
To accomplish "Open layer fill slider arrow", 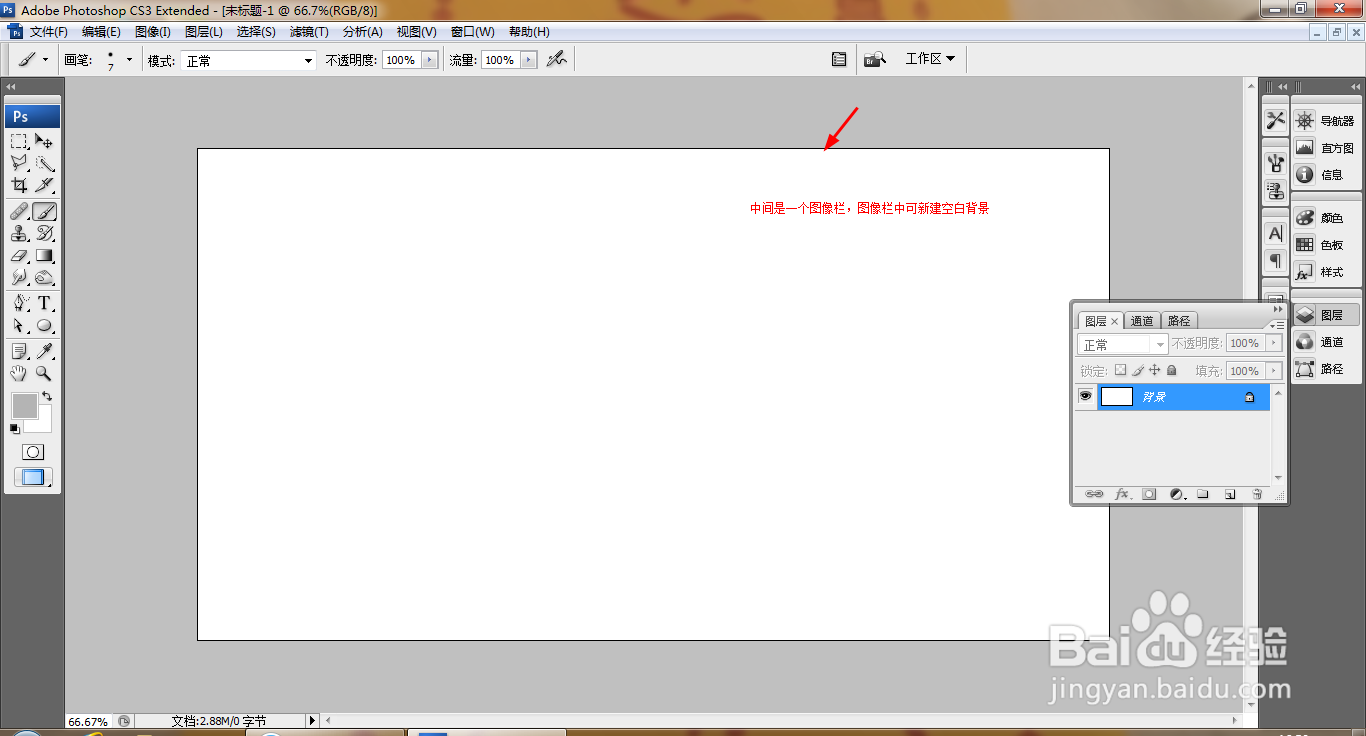I will point(1274,371).
